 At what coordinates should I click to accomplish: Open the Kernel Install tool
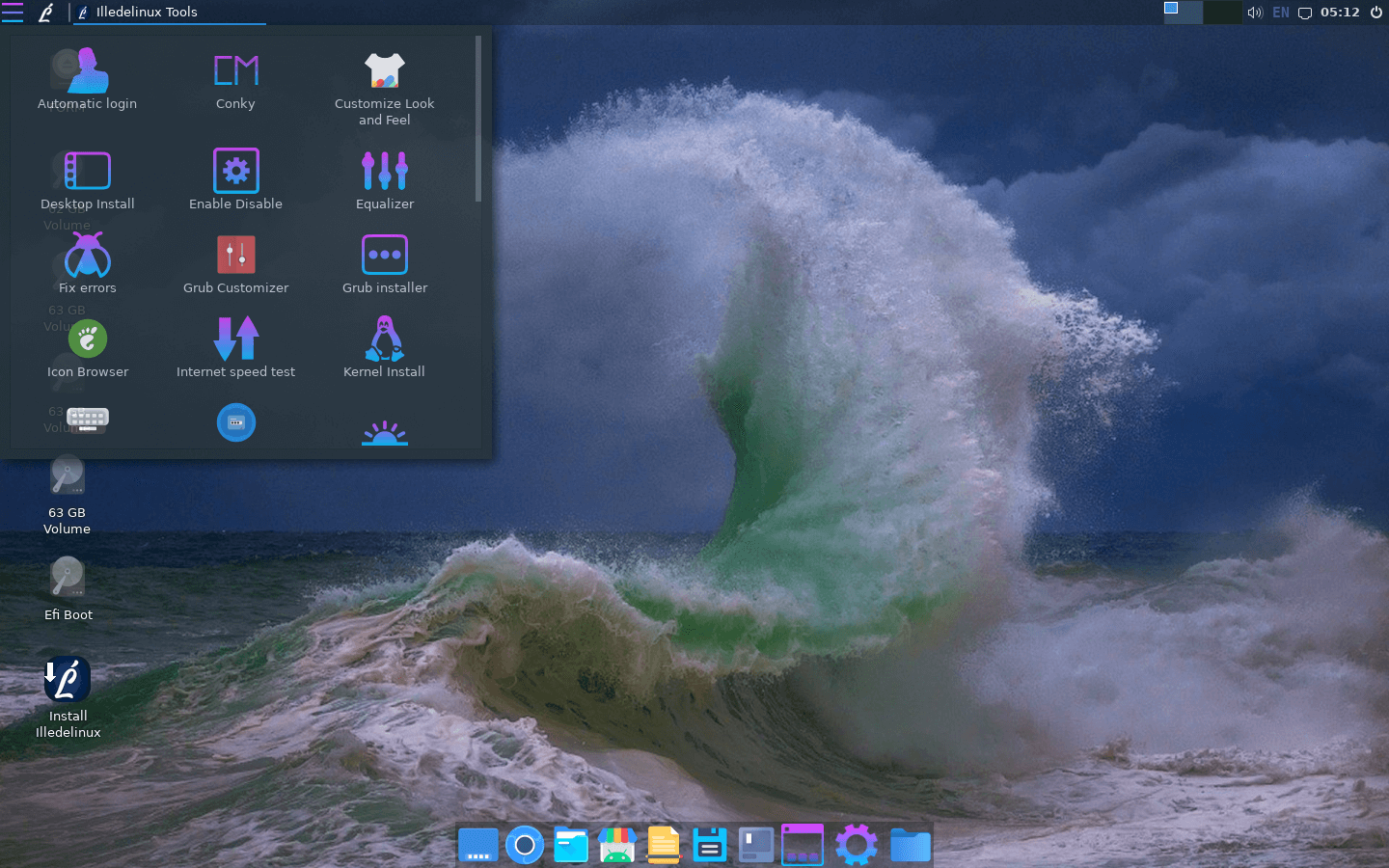point(384,347)
